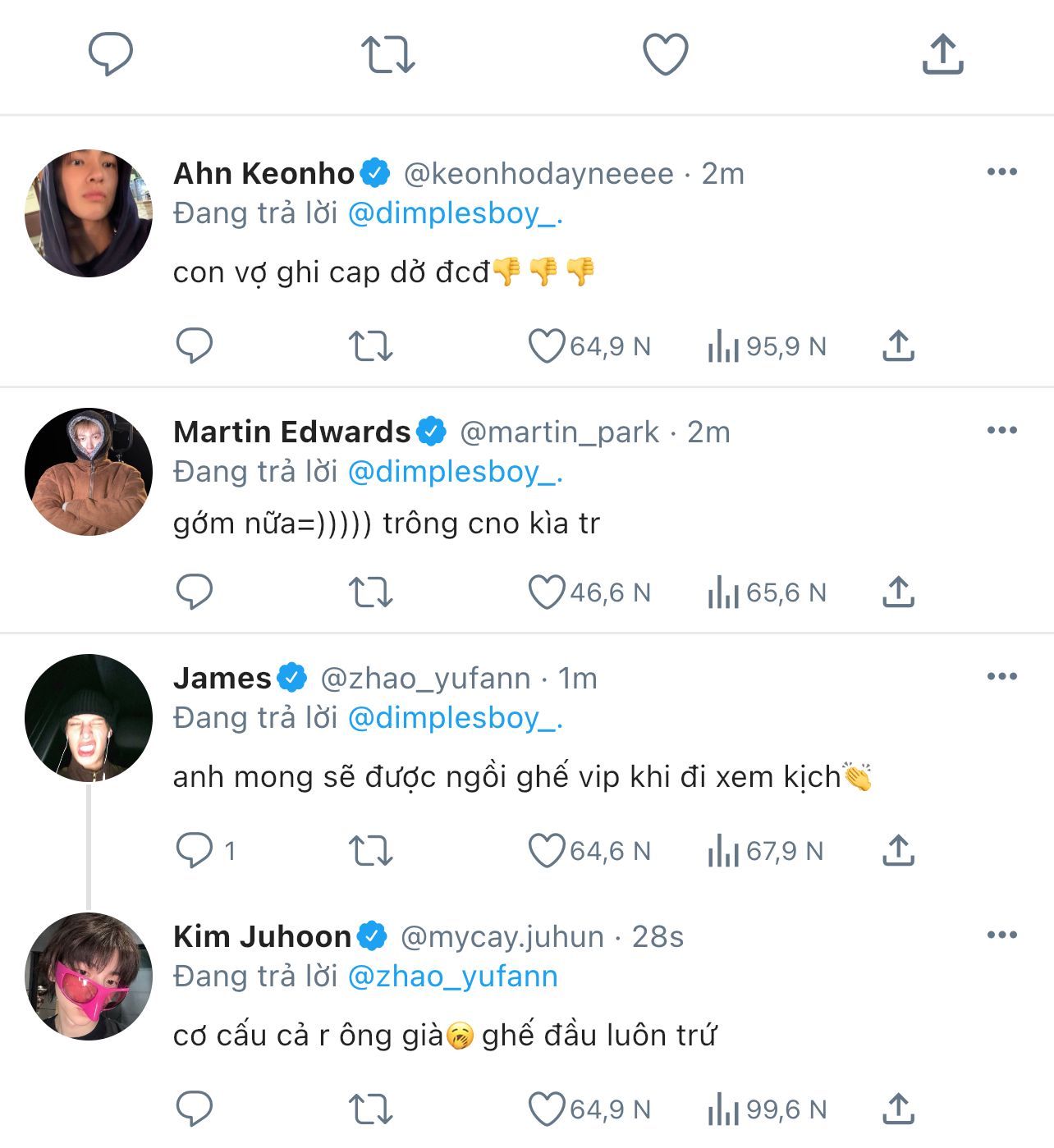Retweet Ahn Keonho's reply
1054x1148 pixels.
click(370, 346)
